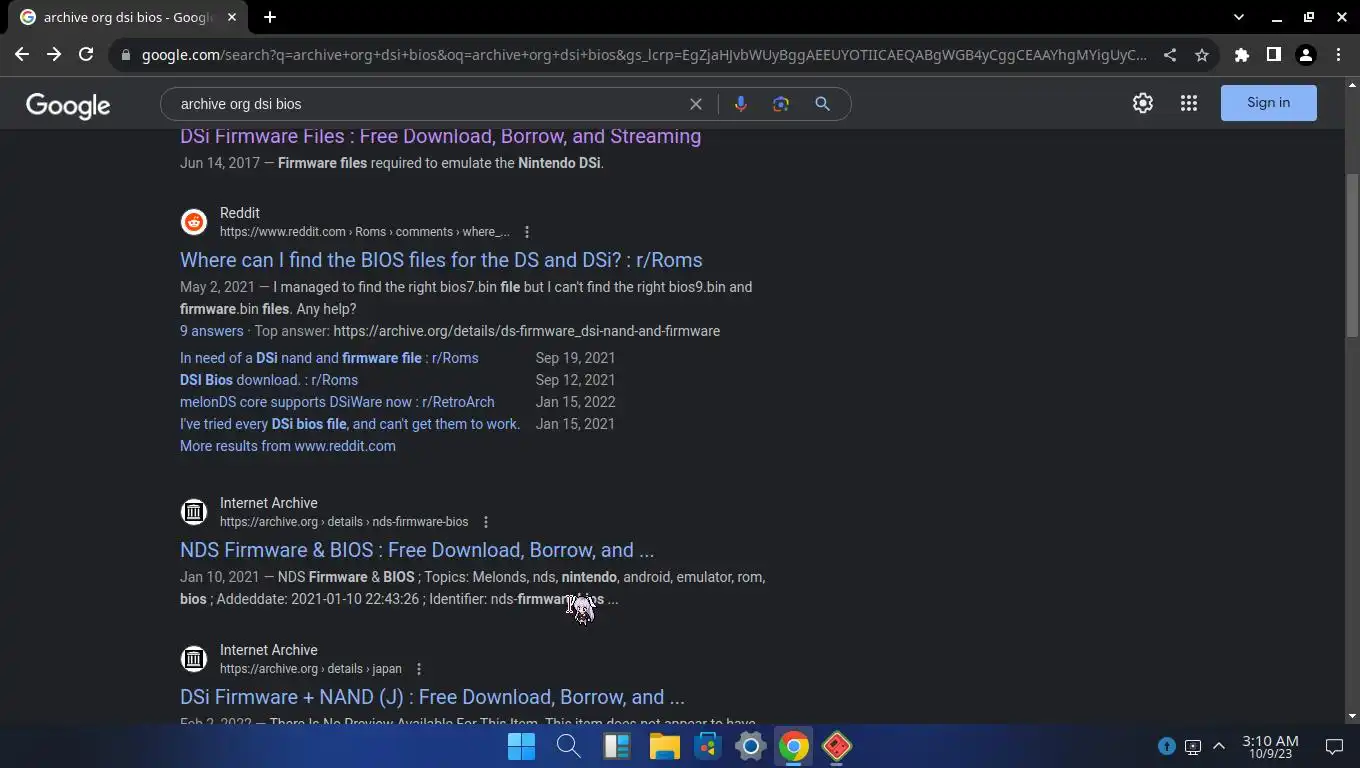
Task: Click the 'Sep 19, 2021' date text
Action: pyautogui.click(x=575, y=358)
